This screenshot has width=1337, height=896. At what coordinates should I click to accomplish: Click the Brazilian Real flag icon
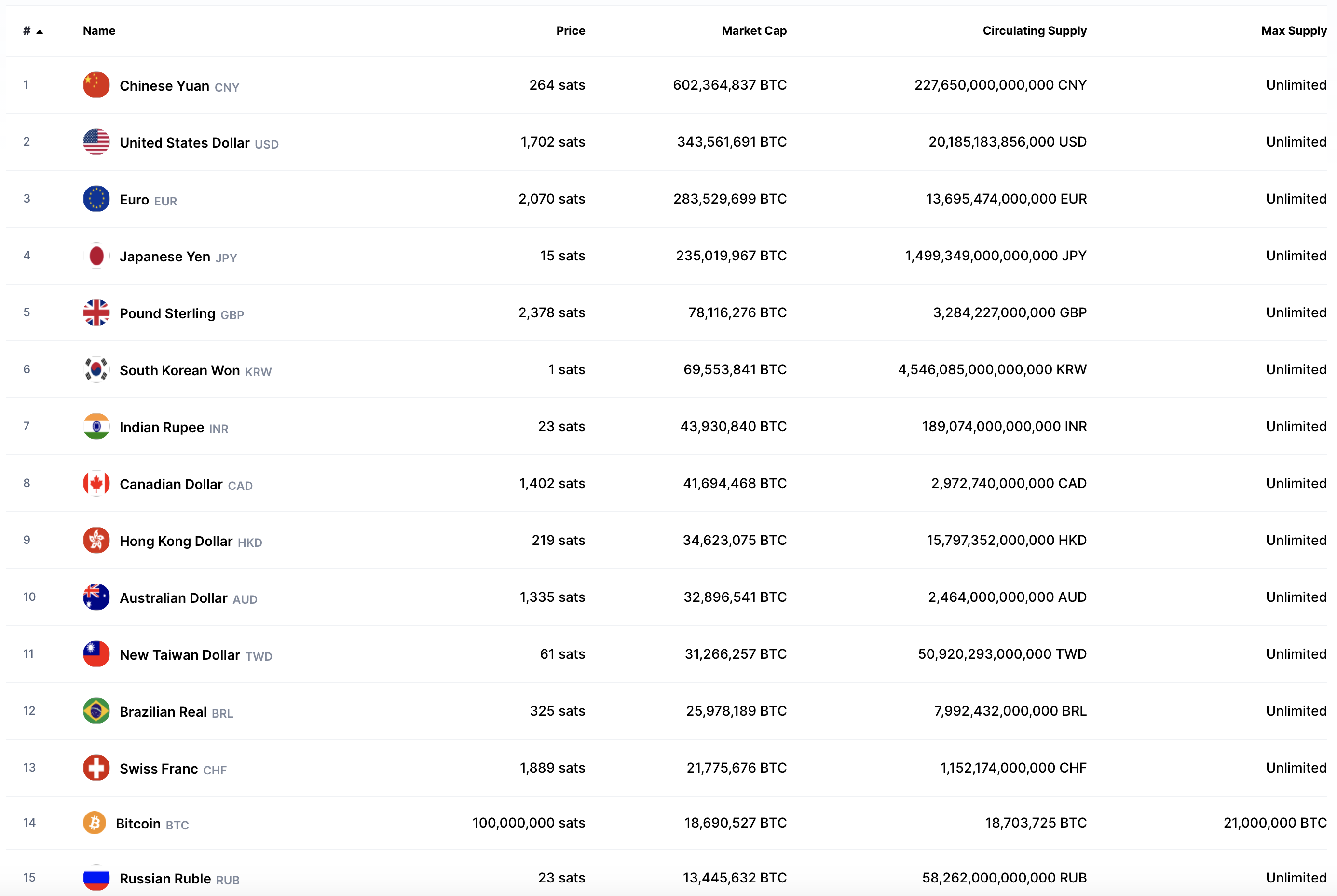click(96, 711)
